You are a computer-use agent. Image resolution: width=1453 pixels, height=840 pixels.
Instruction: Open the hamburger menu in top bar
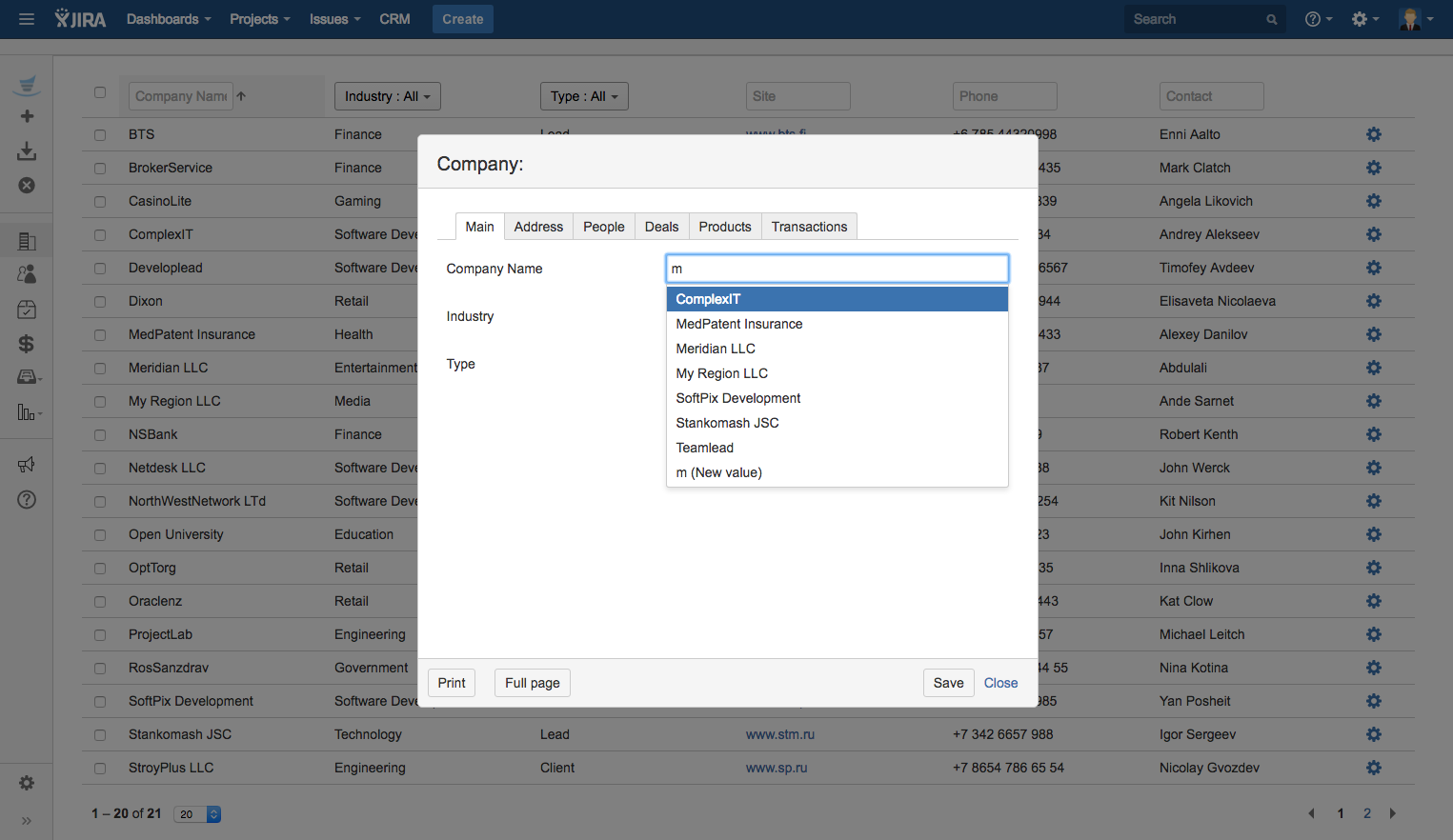27,19
